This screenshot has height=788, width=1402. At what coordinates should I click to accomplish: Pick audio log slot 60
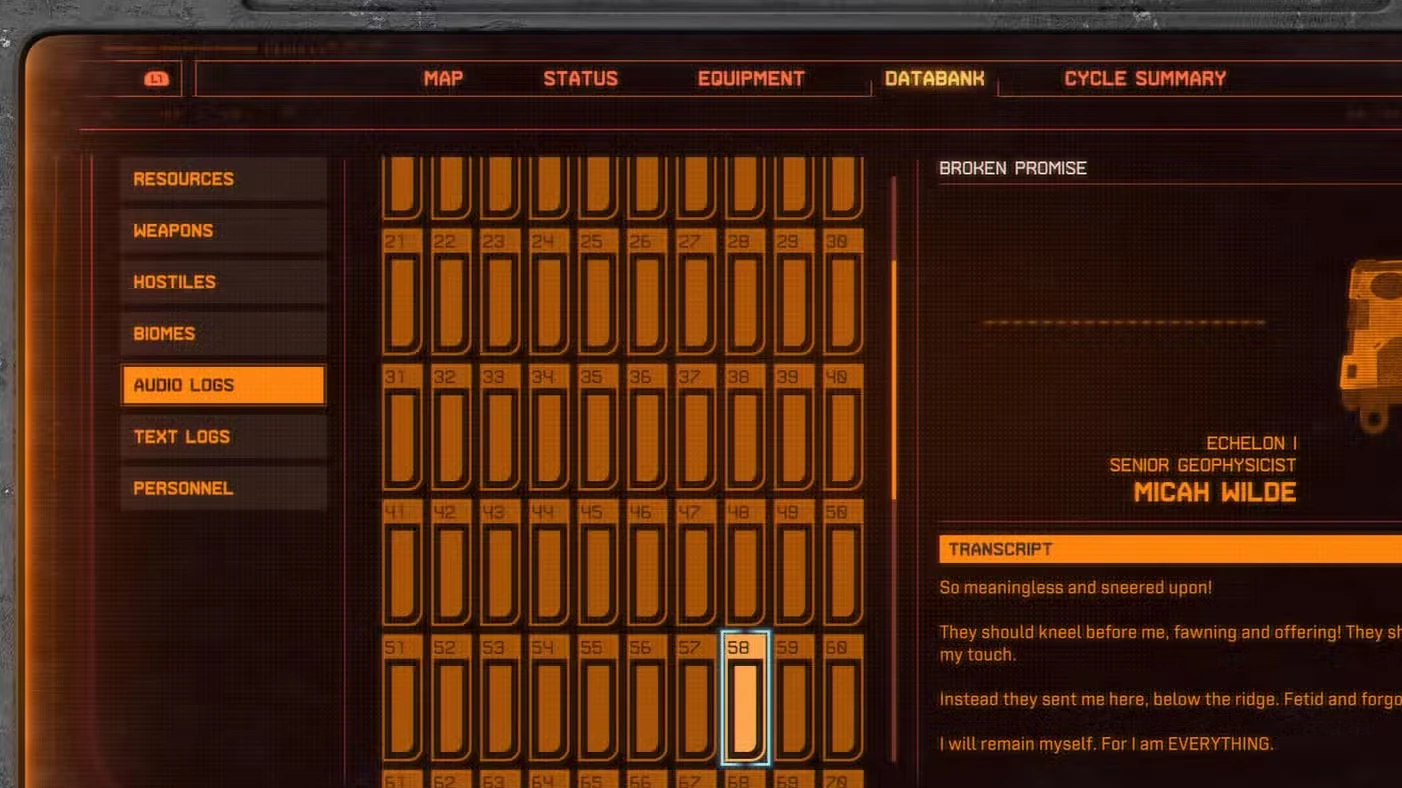(843, 698)
